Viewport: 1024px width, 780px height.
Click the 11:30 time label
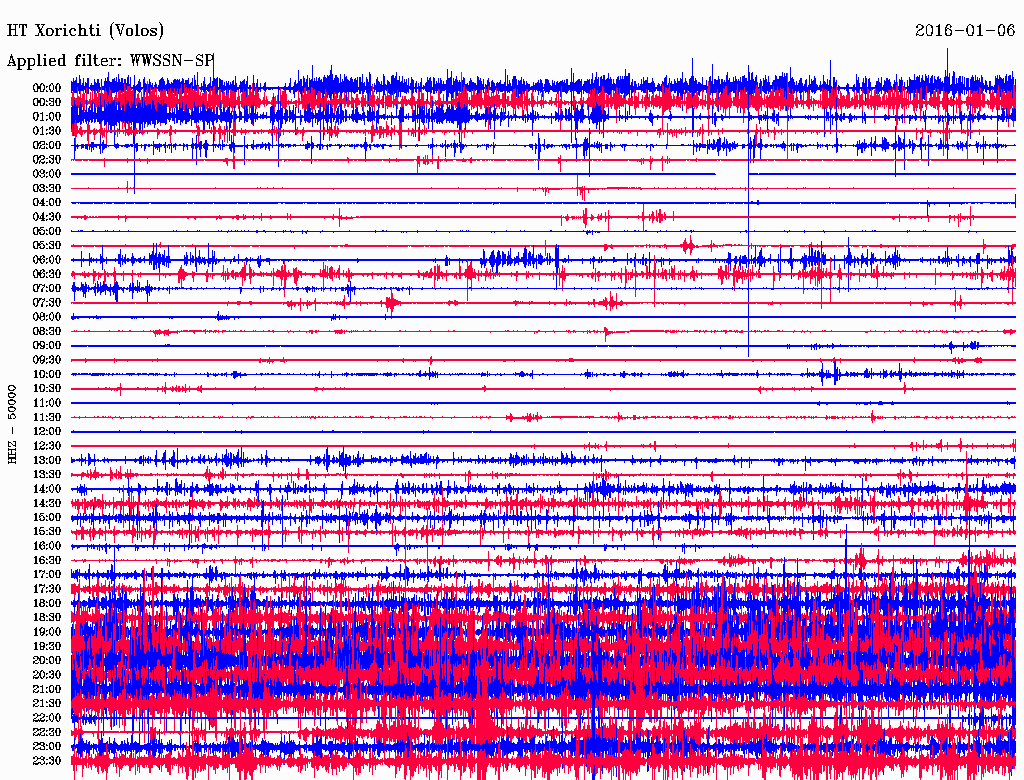click(x=47, y=417)
